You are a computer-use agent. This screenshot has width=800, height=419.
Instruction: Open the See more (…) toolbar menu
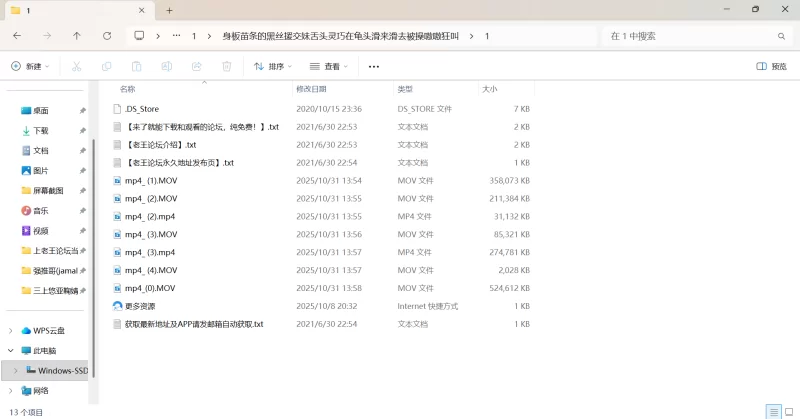coord(374,67)
